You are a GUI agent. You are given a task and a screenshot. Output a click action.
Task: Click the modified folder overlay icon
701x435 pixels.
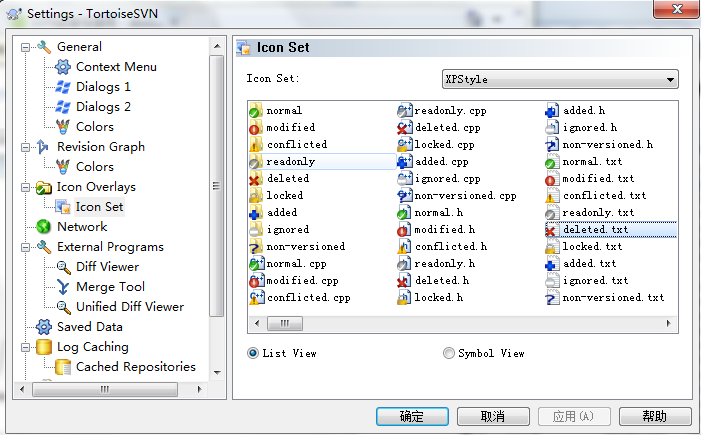point(255,127)
